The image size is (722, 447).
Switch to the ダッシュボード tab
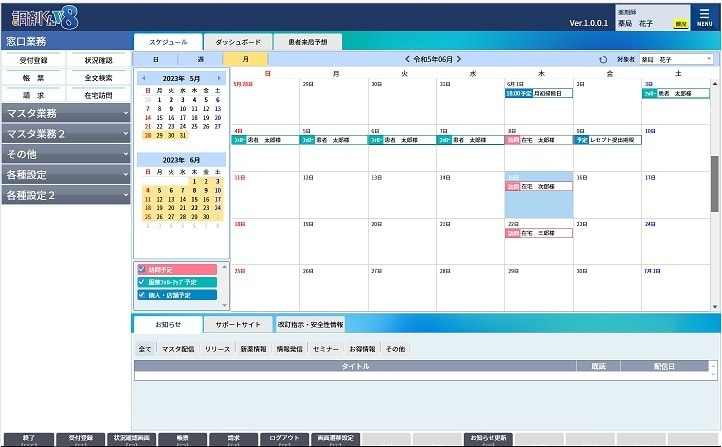point(237,42)
